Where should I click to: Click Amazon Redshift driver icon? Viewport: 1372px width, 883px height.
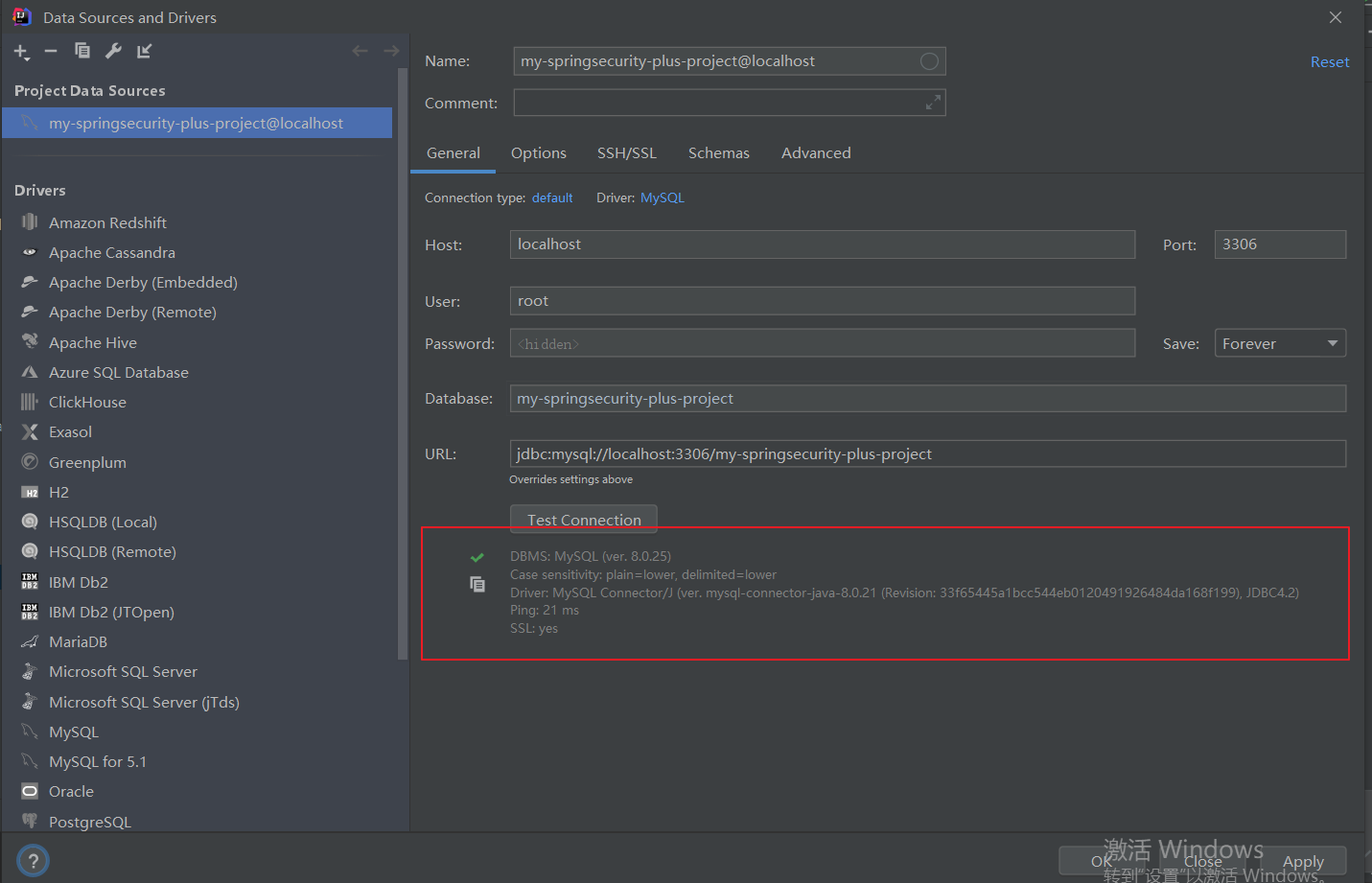(30, 222)
